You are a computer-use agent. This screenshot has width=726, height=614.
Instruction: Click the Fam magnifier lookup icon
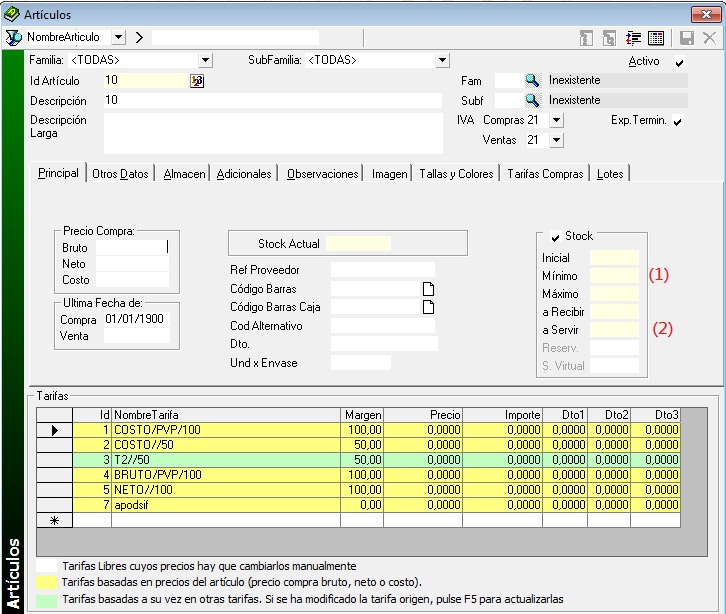[532, 81]
